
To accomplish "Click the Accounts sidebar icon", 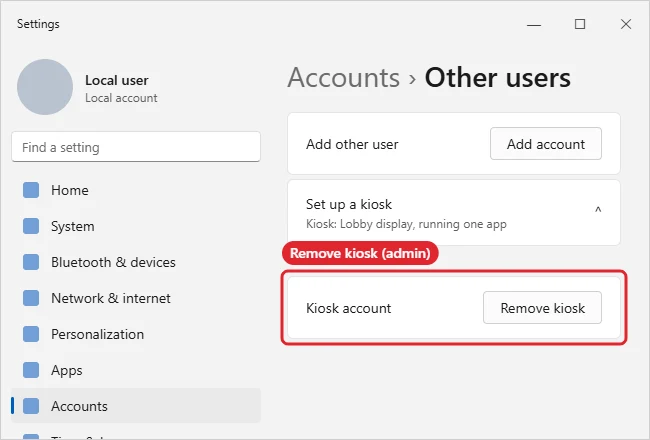I will [x=31, y=406].
